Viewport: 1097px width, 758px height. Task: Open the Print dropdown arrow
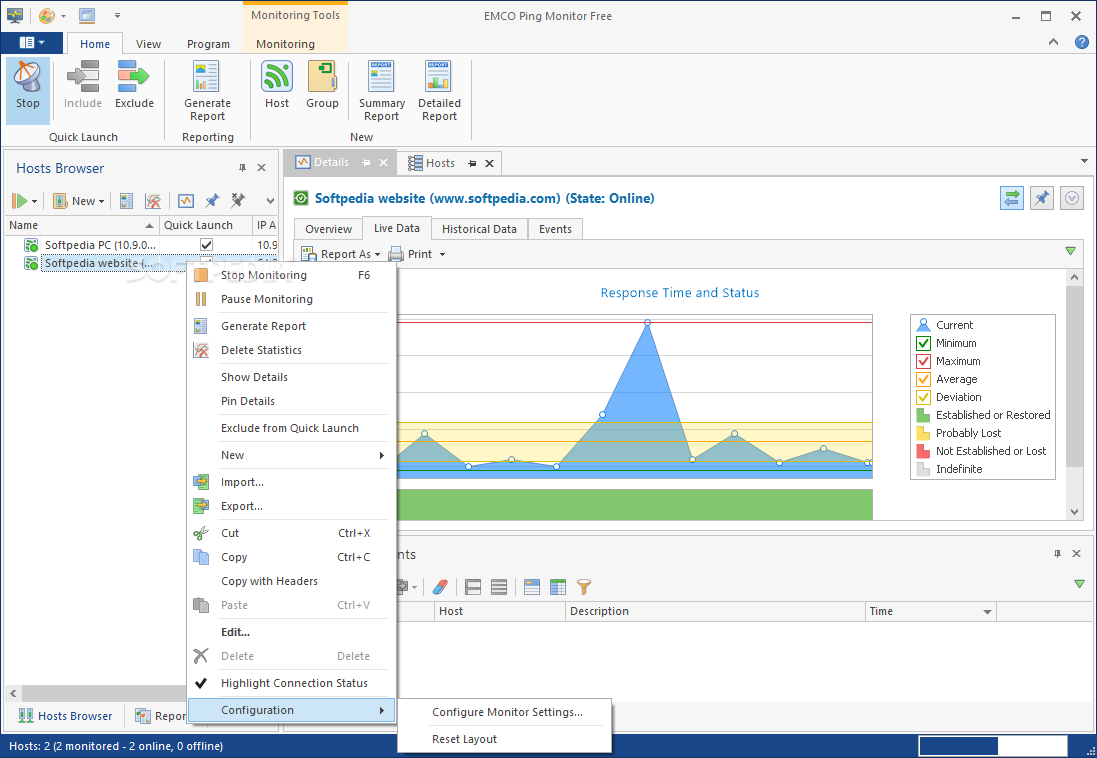(x=442, y=254)
